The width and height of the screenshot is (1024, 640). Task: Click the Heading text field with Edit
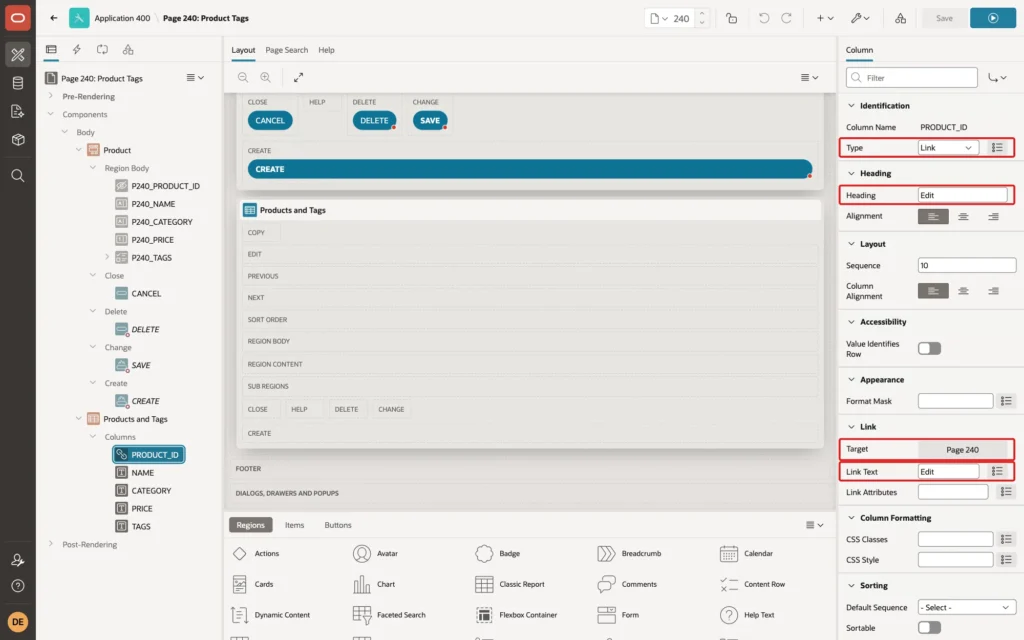click(963, 195)
